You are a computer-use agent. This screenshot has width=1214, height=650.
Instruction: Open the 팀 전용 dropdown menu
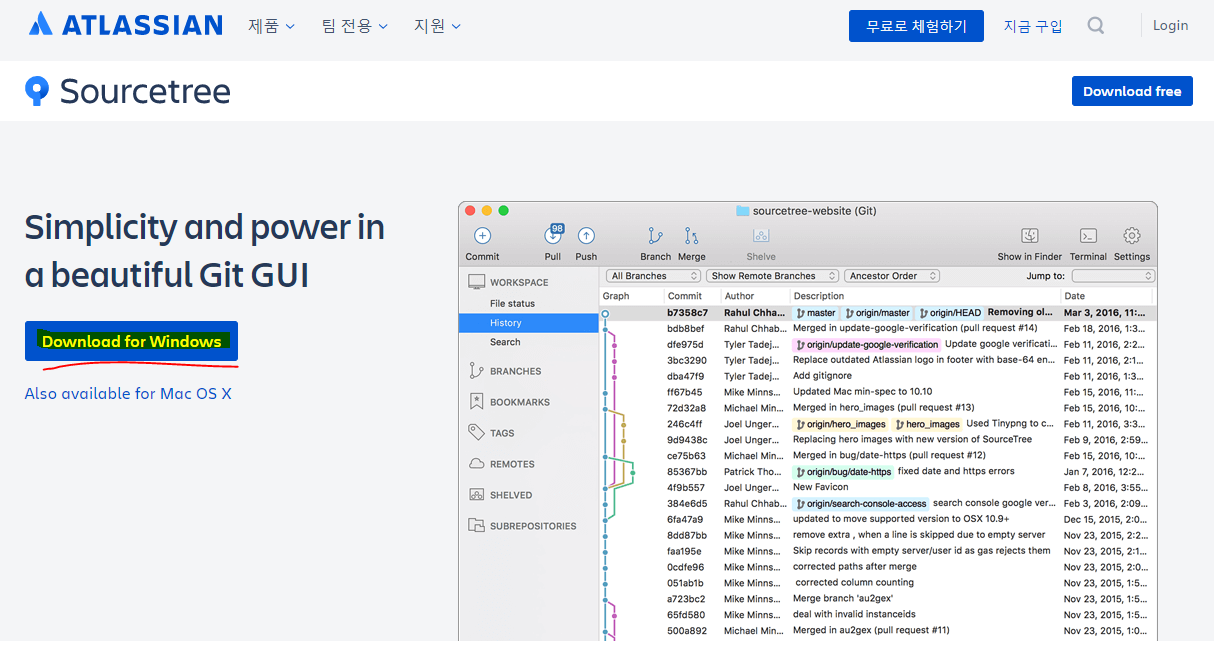pos(355,26)
